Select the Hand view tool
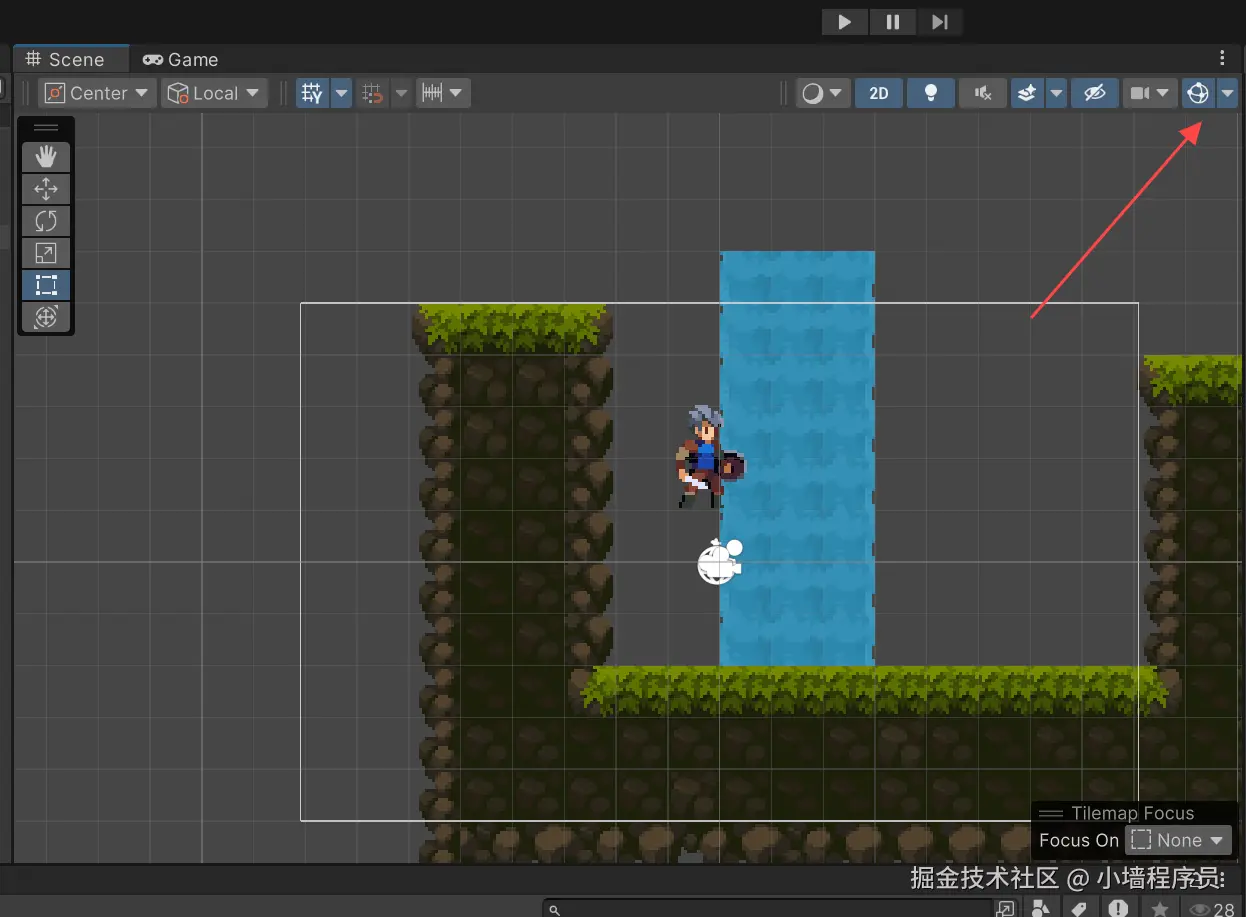The image size is (1246, 917). [46, 157]
